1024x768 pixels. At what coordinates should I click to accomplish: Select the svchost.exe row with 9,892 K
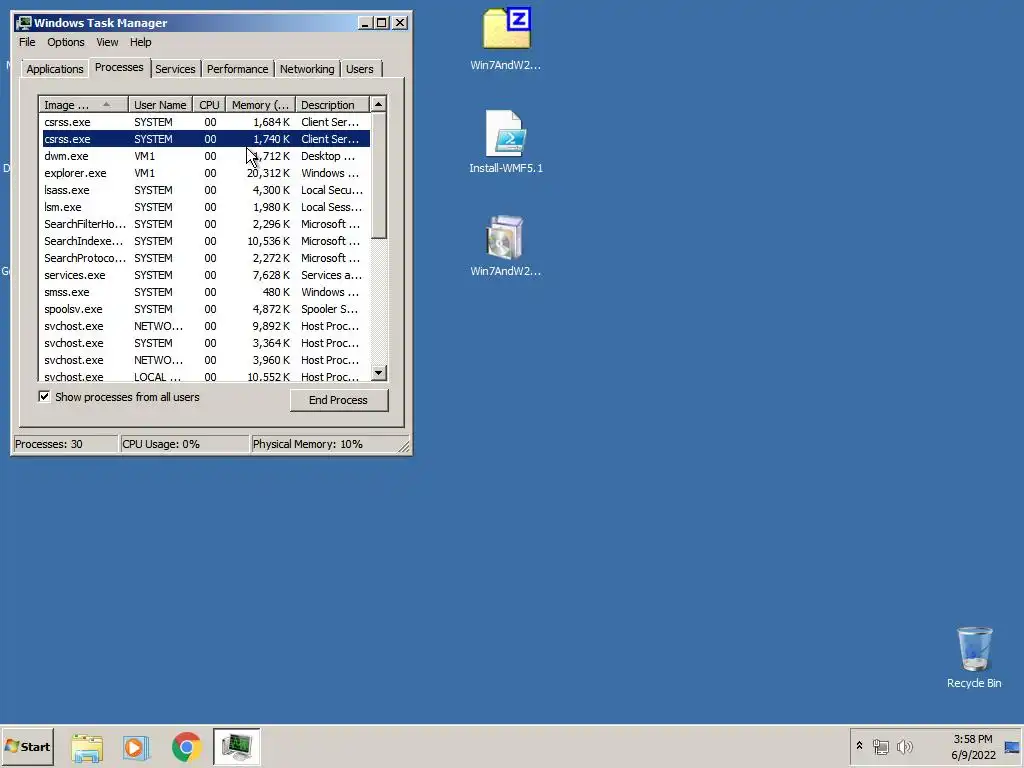point(204,326)
